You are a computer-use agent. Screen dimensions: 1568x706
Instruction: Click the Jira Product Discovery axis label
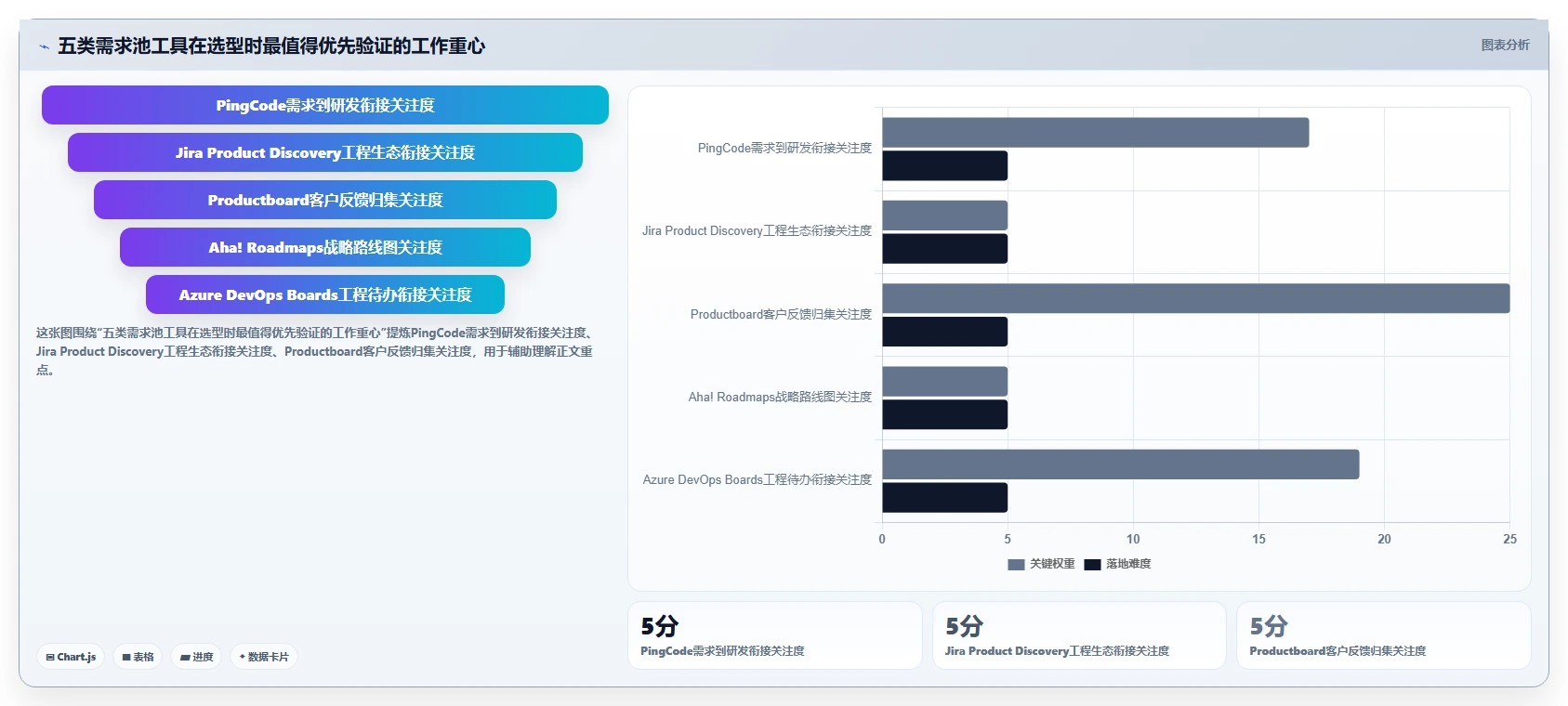pos(757,230)
